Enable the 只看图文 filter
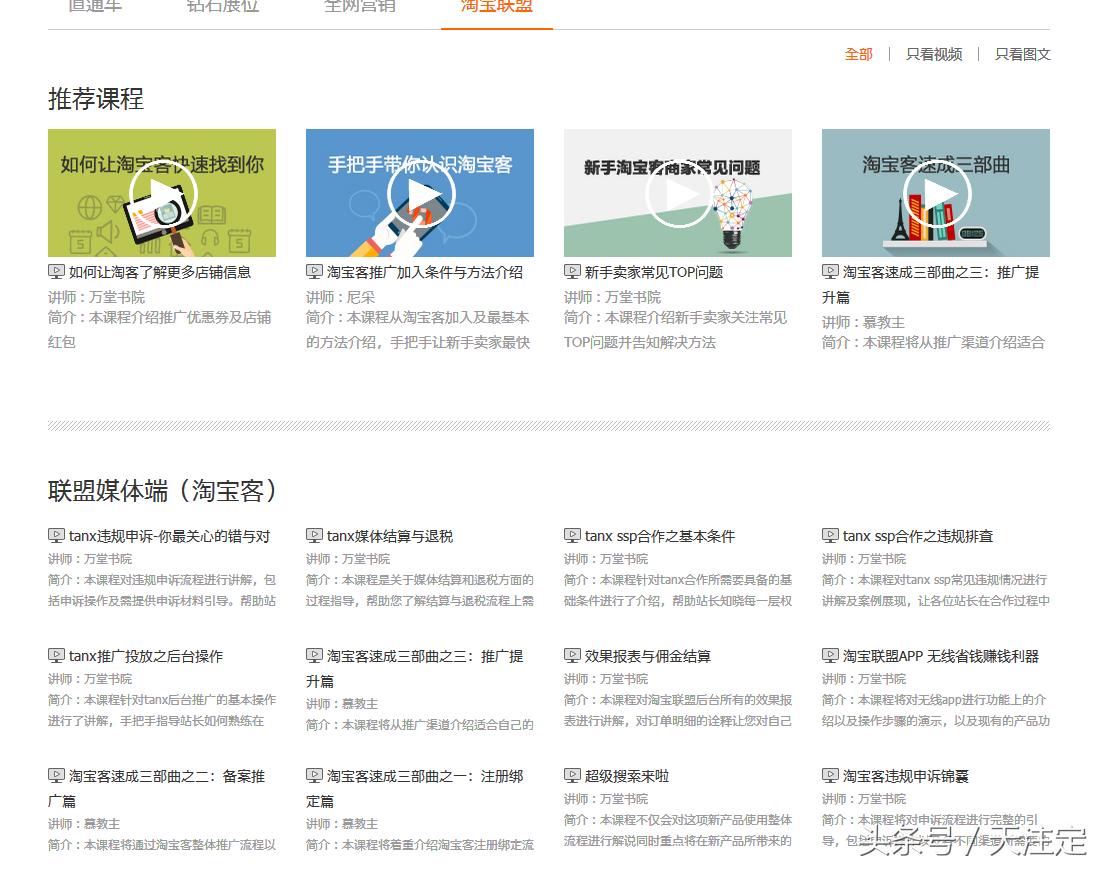1107x869 pixels. (x=1022, y=54)
